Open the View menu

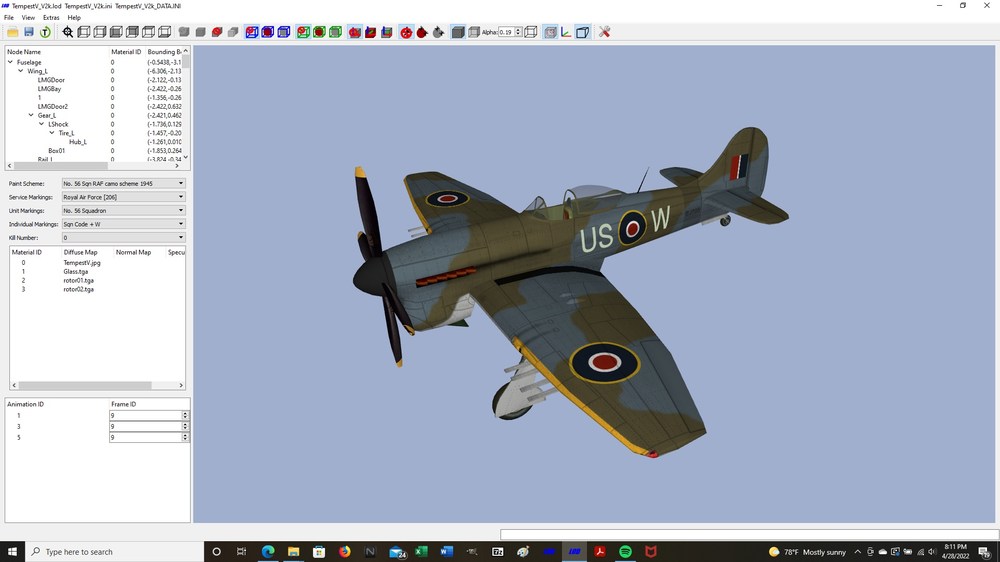pos(28,18)
